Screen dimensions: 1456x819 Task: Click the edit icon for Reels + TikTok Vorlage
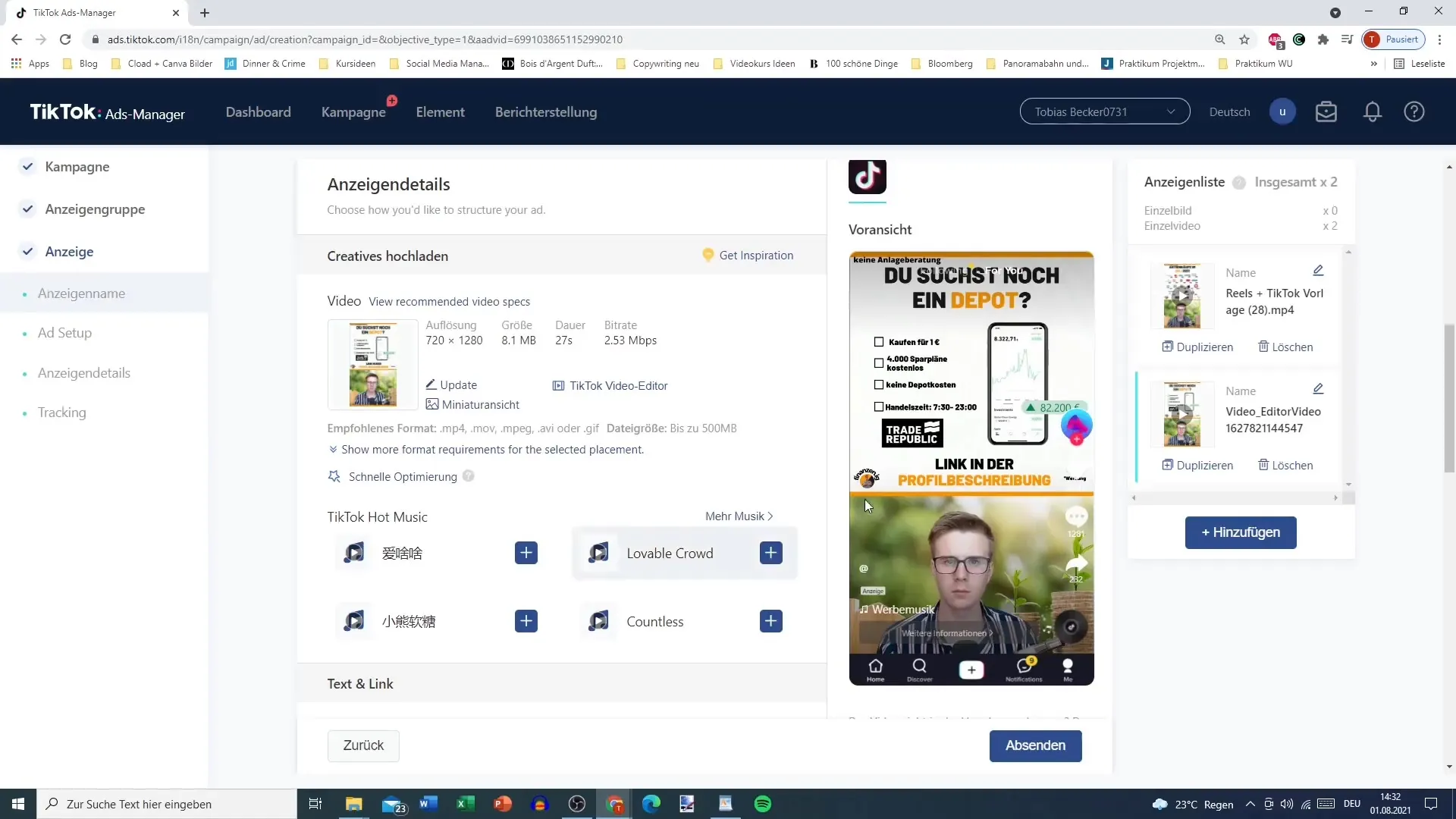click(1320, 271)
